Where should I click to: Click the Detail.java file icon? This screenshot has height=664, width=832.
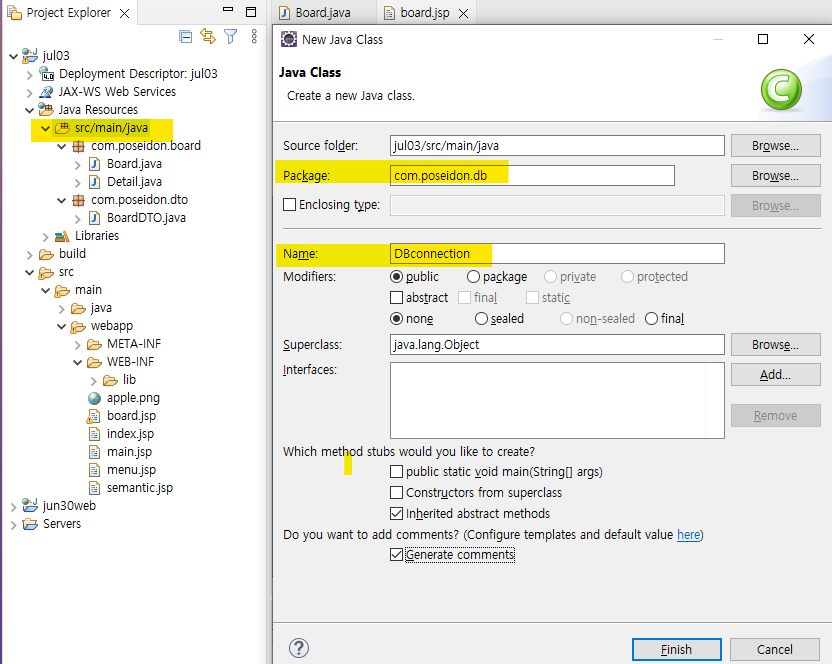coord(94,182)
